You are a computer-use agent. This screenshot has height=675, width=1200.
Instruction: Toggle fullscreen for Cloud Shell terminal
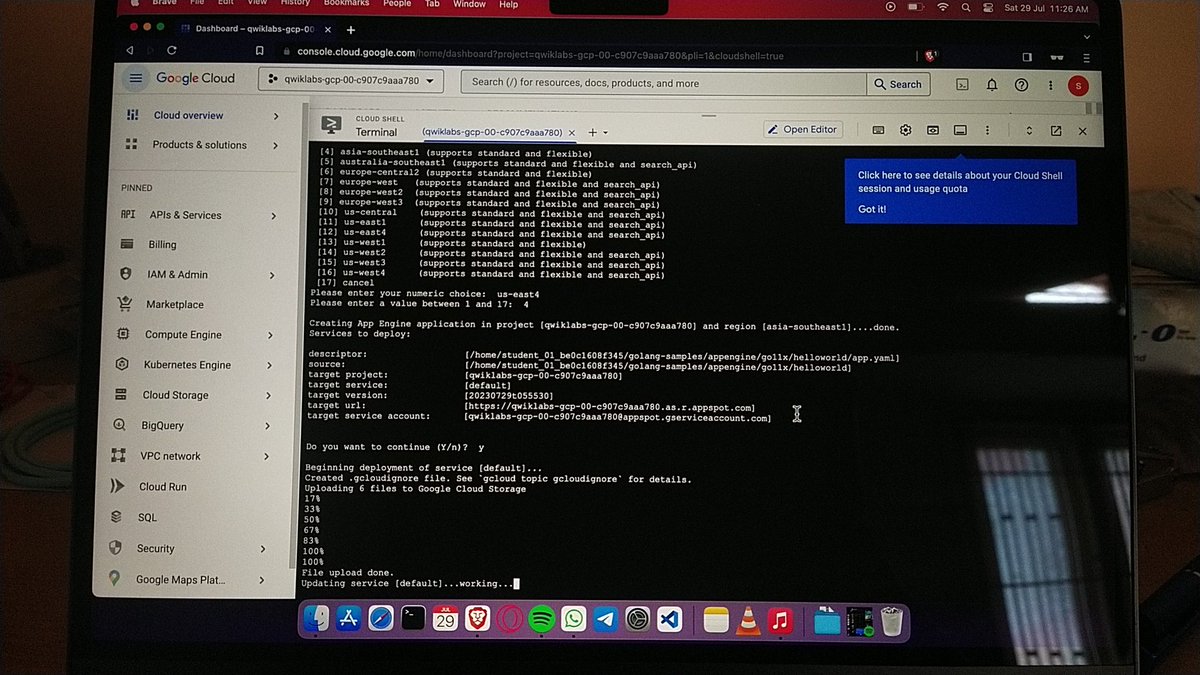coord(1029,131)
